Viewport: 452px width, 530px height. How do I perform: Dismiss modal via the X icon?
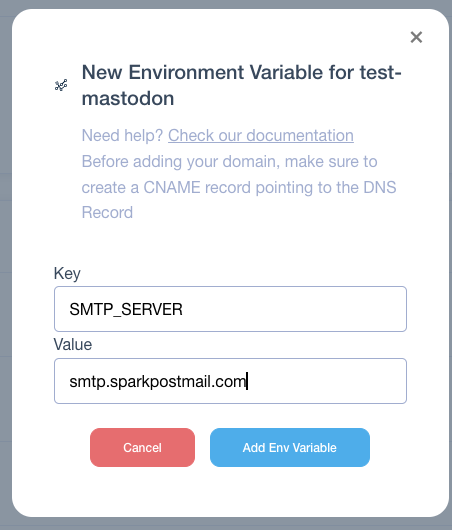[416, 37]
